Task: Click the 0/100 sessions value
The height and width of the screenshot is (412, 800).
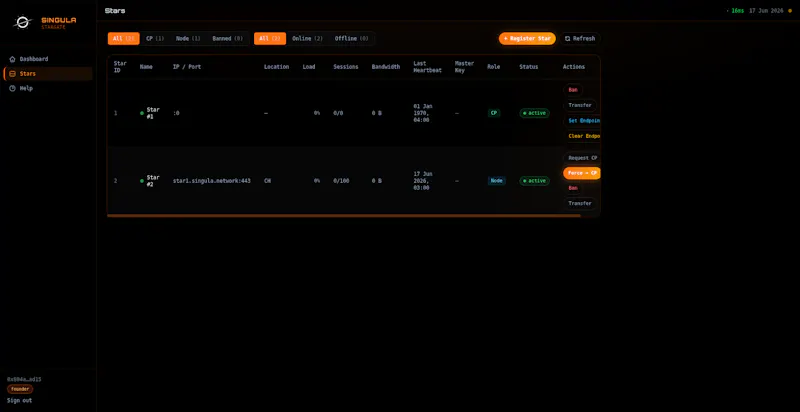Action: 341,181
